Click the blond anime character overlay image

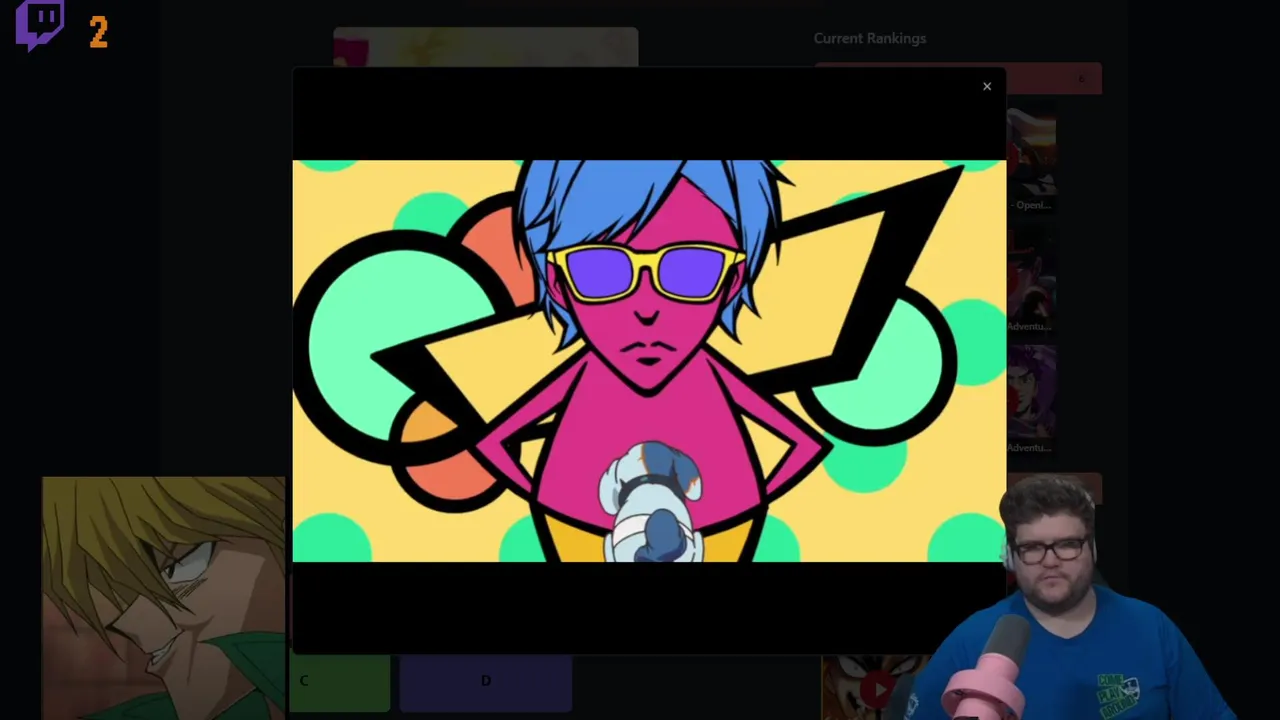click(x=164, y=598)
